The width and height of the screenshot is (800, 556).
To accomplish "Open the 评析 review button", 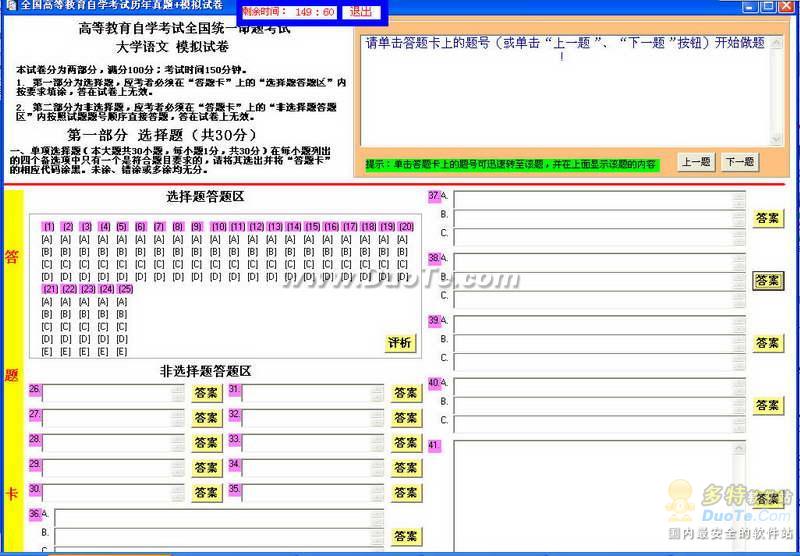I will point(400,343).
